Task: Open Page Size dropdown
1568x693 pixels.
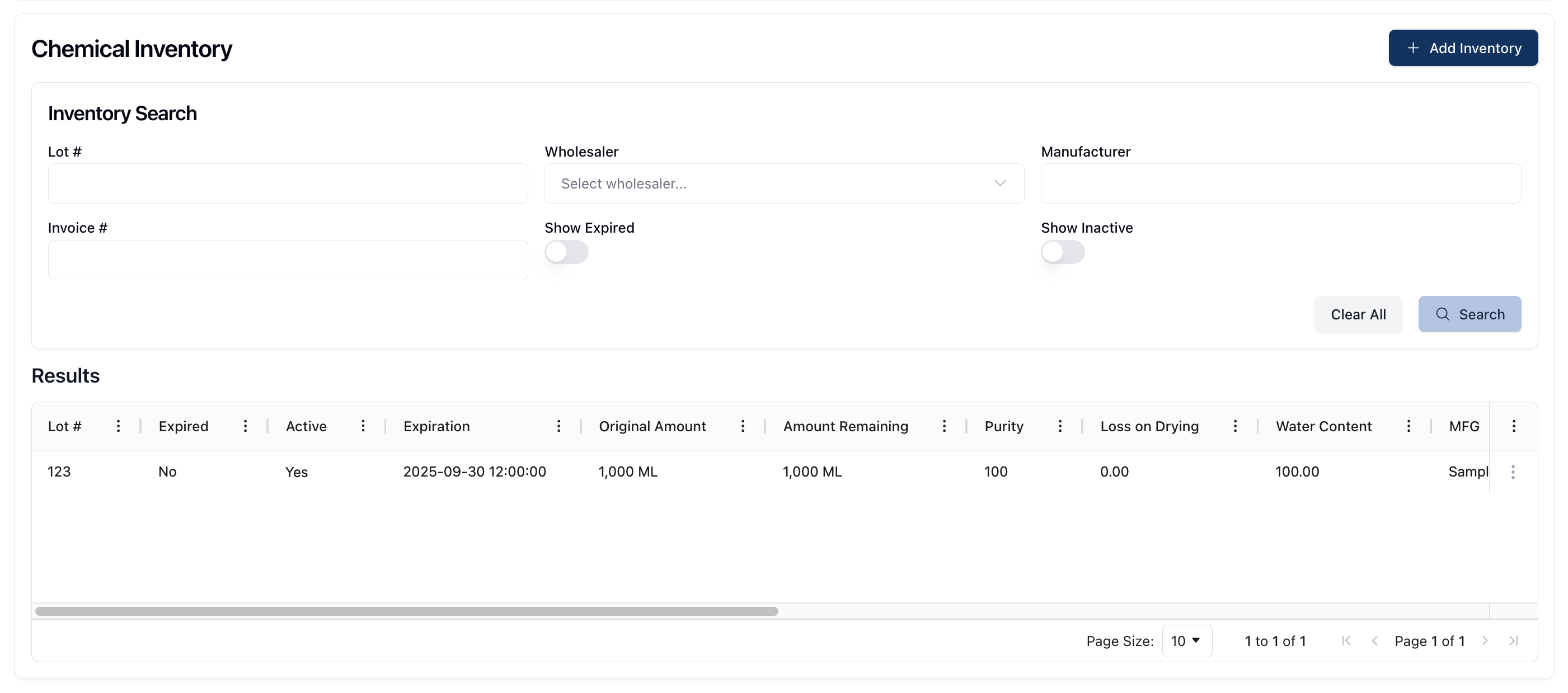Action: click(1186, 640)
